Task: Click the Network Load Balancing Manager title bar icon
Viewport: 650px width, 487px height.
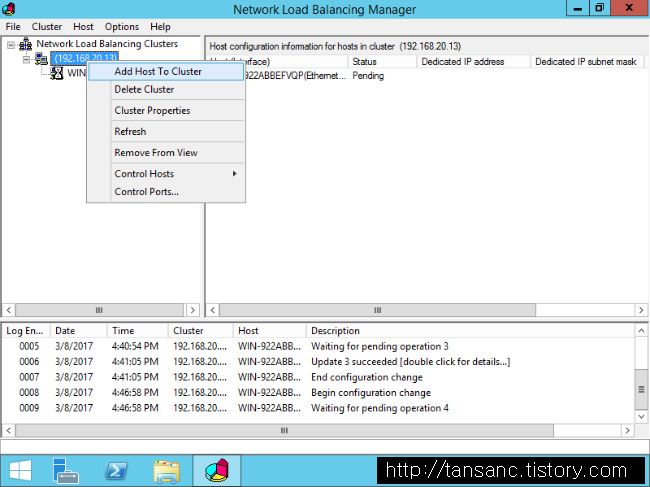Action: pos(9,9)
